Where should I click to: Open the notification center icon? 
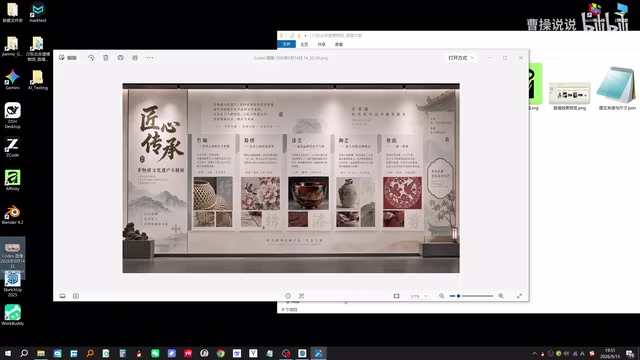pyautogui.click(x=630, y=353)
